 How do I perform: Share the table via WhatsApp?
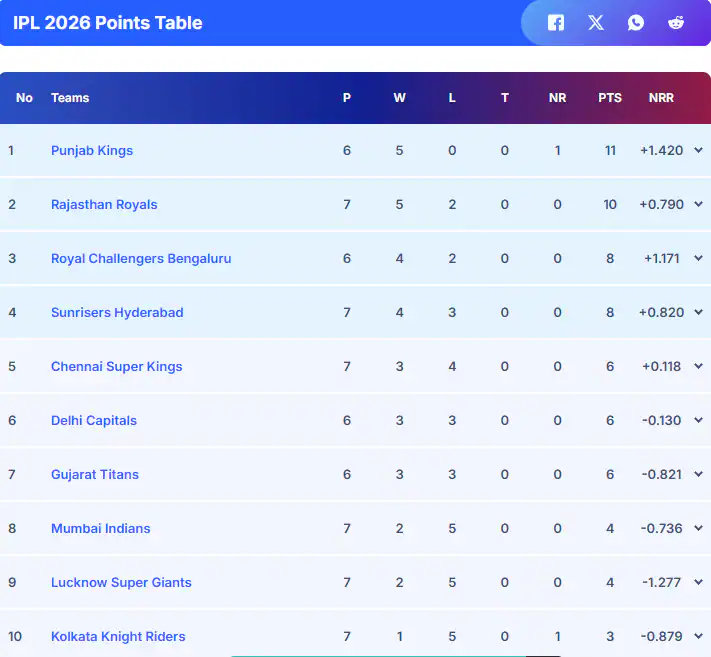[636, 22]
